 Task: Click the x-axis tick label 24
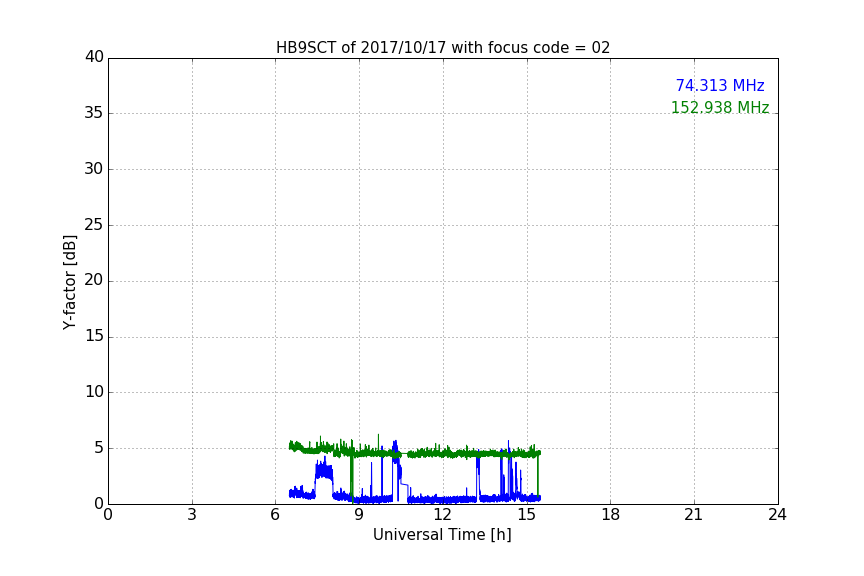point(777,515)
